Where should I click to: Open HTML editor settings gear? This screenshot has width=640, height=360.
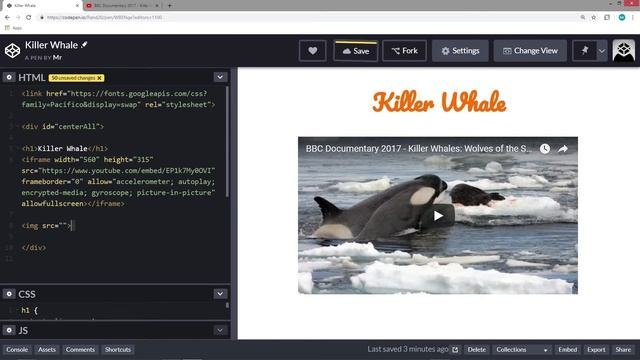pos(9,77)
